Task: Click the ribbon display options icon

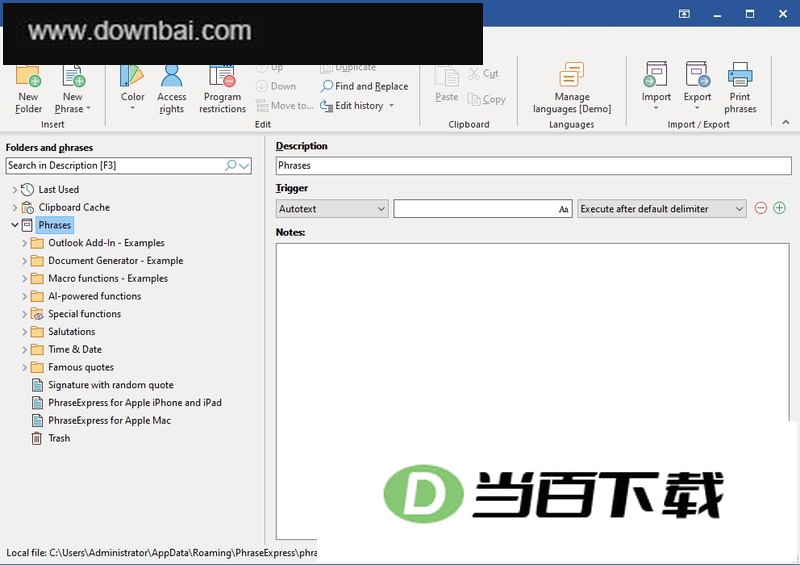Action: click(684, 14)
